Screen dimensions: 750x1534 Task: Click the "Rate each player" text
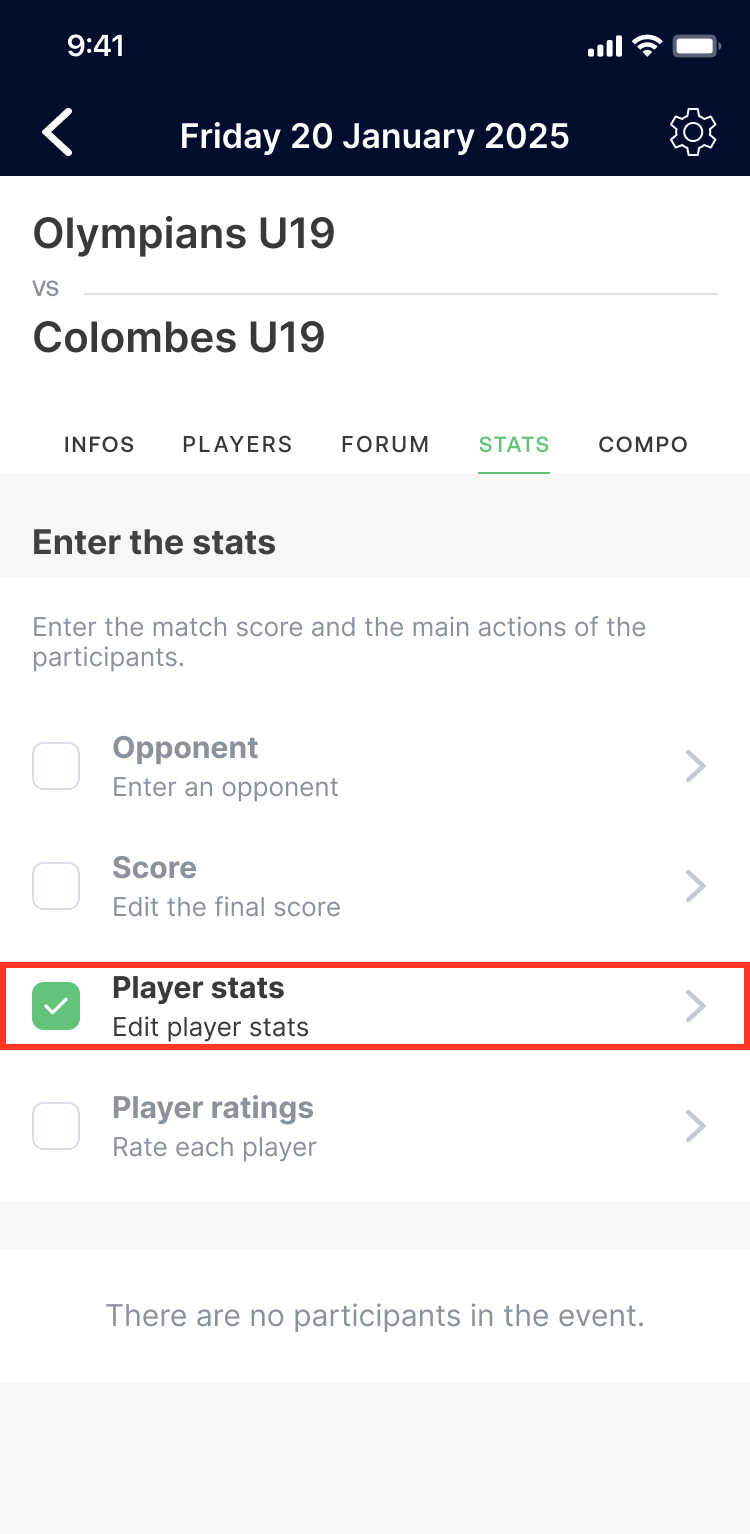click(x=214, y=1147)
